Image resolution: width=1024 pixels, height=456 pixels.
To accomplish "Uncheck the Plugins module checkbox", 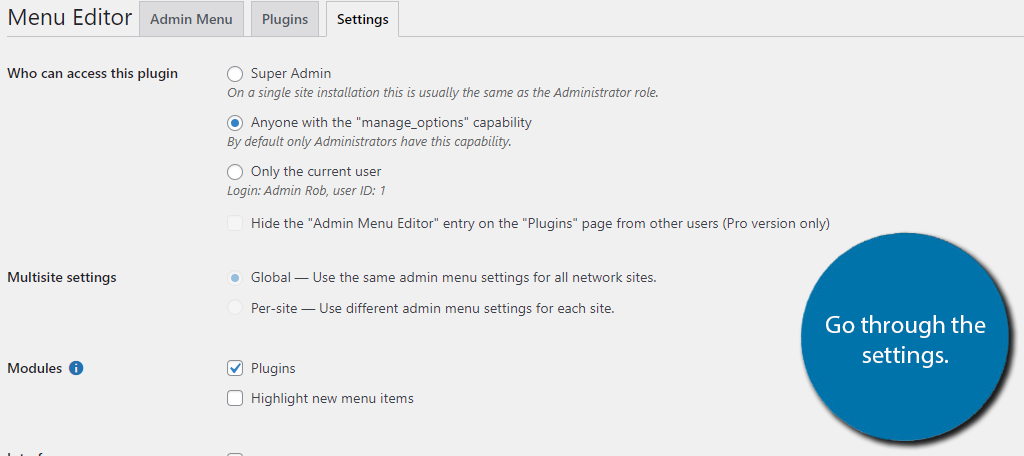I will (235, 368).
